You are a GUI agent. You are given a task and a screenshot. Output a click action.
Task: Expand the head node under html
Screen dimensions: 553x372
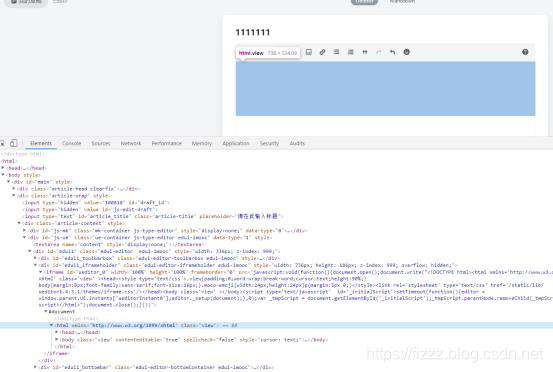pyautogui.click(x=3, y=168)
